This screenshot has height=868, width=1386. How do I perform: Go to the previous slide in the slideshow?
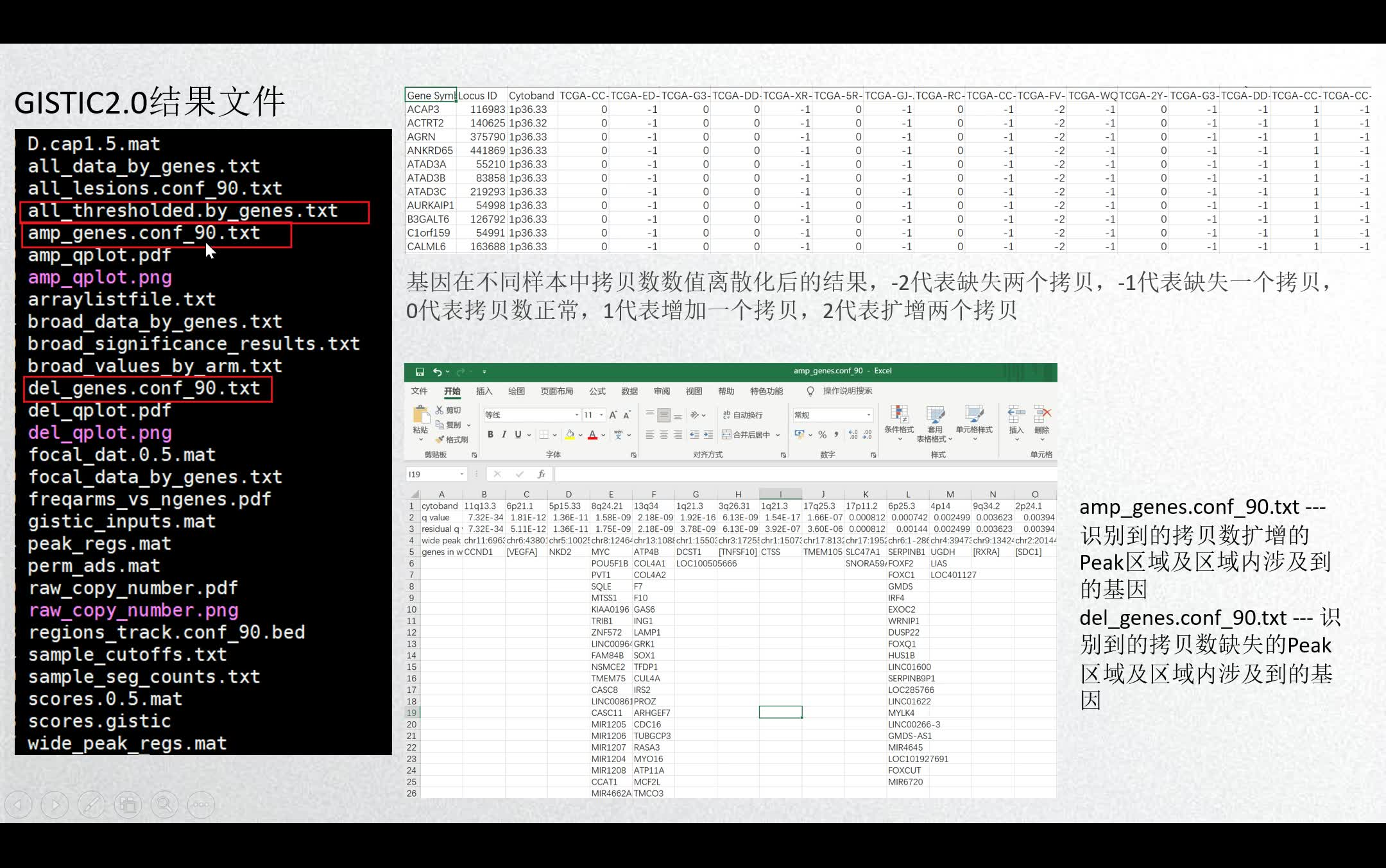point(19,804)
